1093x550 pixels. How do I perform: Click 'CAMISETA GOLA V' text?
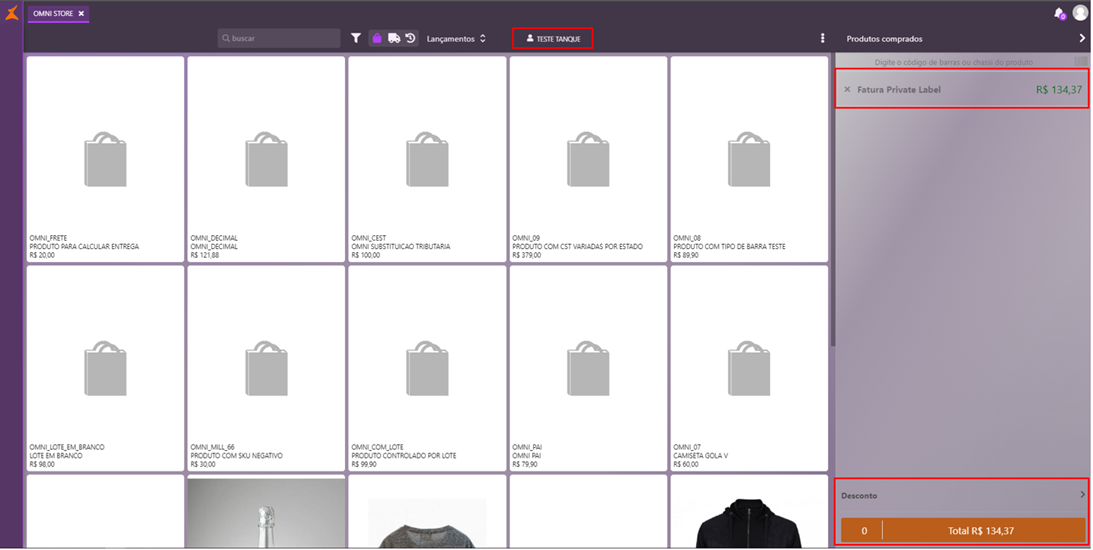point(701,456)
